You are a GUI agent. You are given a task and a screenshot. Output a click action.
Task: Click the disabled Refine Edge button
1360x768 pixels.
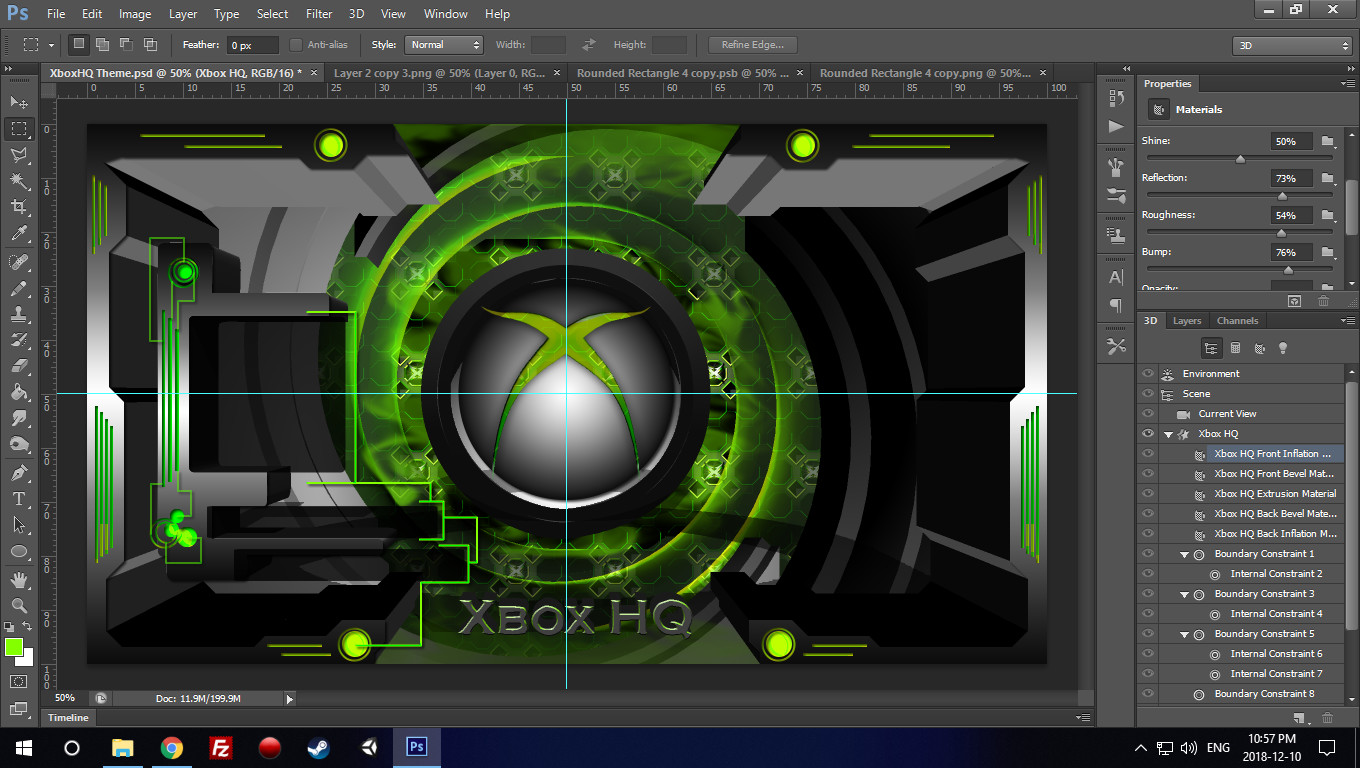[x=753, y=45]
